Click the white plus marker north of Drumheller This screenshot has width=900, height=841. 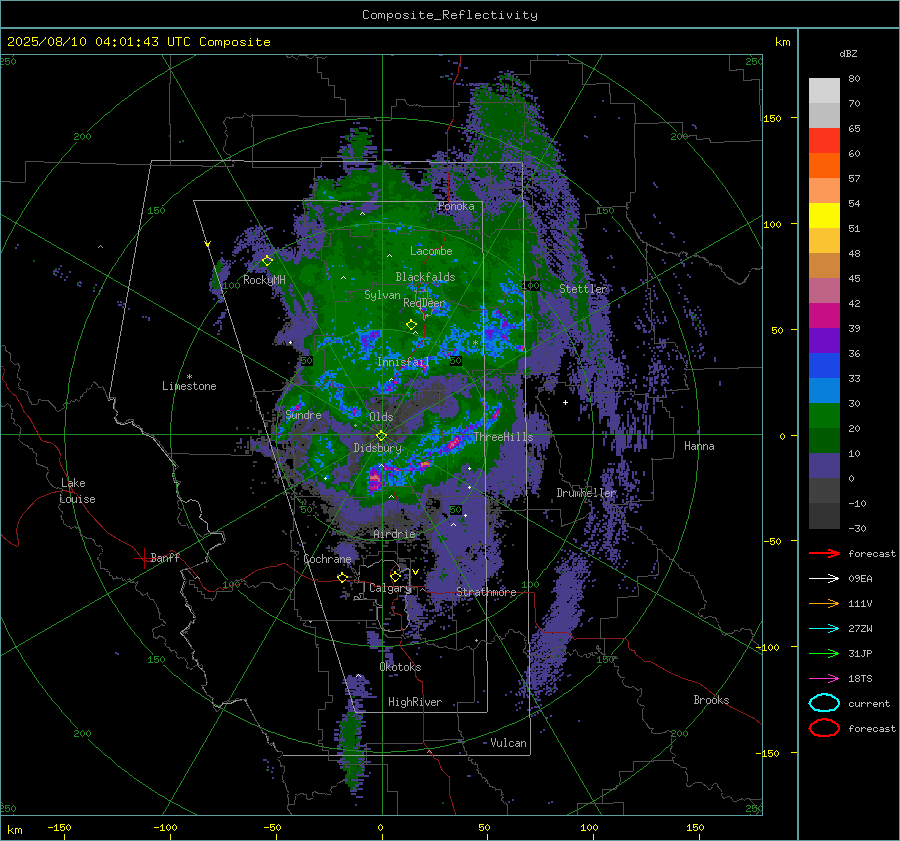pos(565,402)
